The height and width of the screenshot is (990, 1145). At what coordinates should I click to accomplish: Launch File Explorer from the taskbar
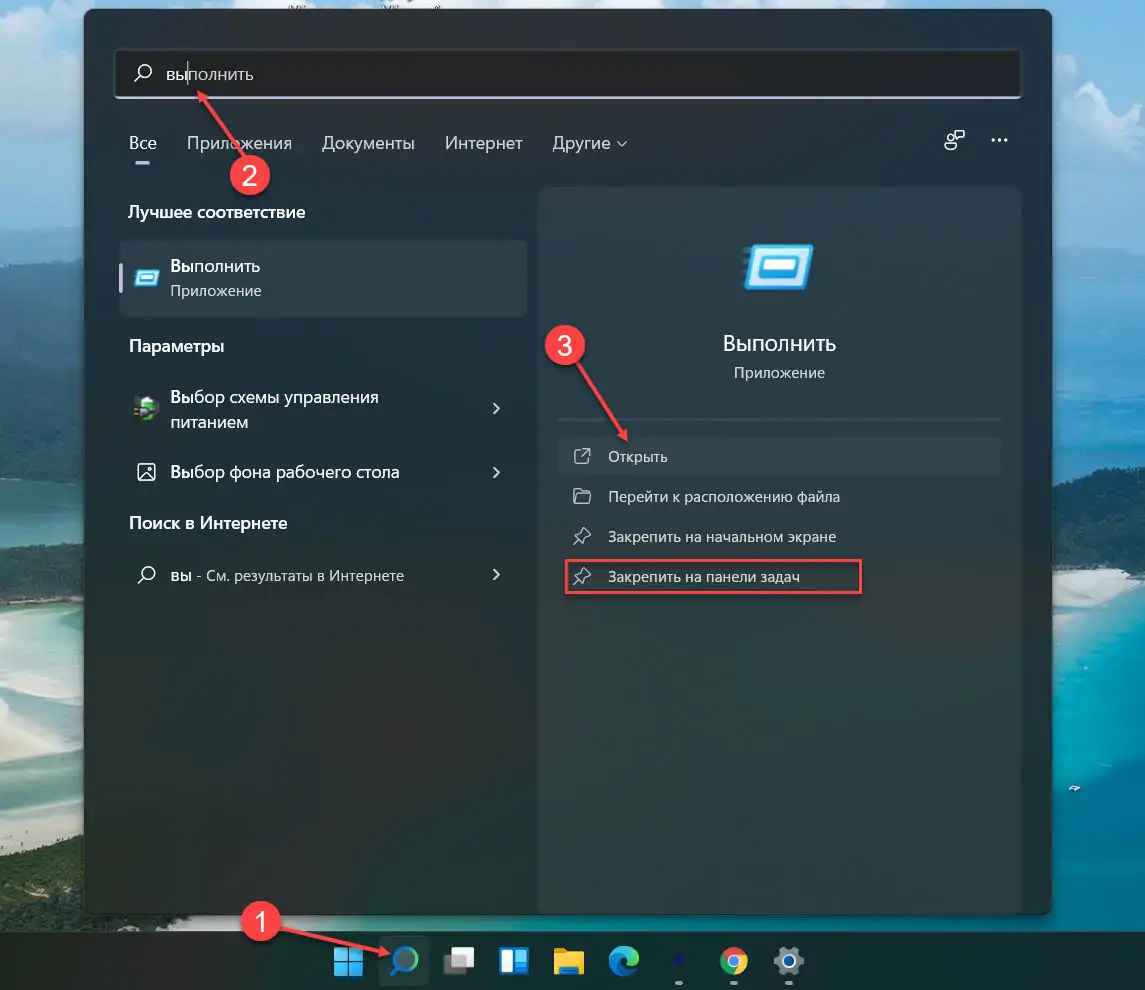[x=569, y=962]
